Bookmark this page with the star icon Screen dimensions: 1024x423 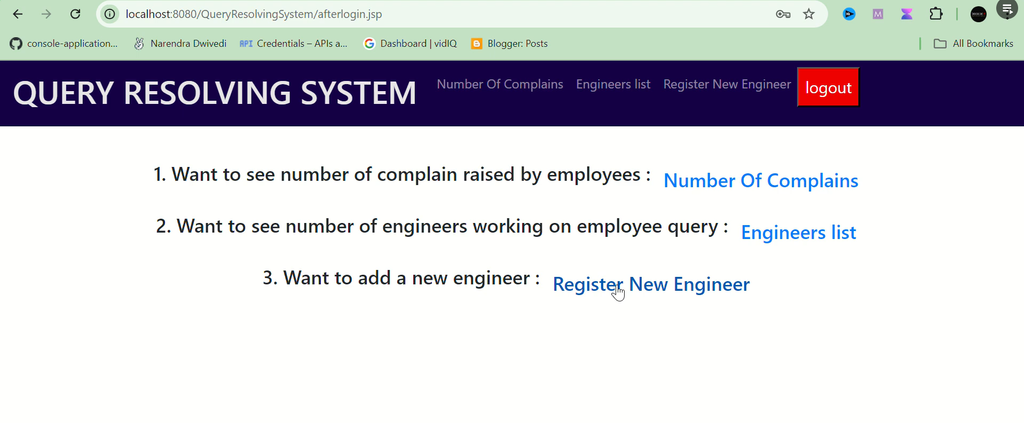click(808, 14)
